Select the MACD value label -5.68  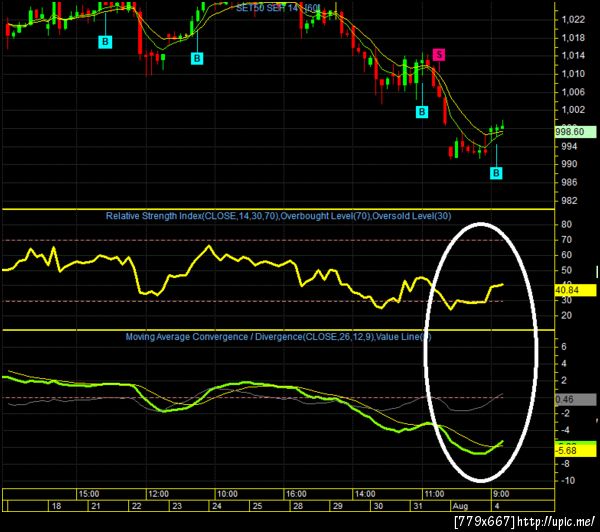click(575, 450)
